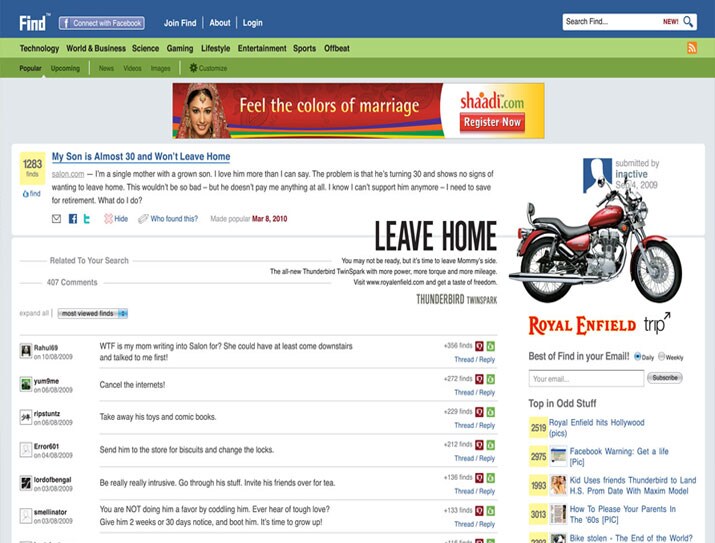Viewport: 715px width, 543px height.
Task: Share the story via Facebook icon
Action: [x=73, y=219]
